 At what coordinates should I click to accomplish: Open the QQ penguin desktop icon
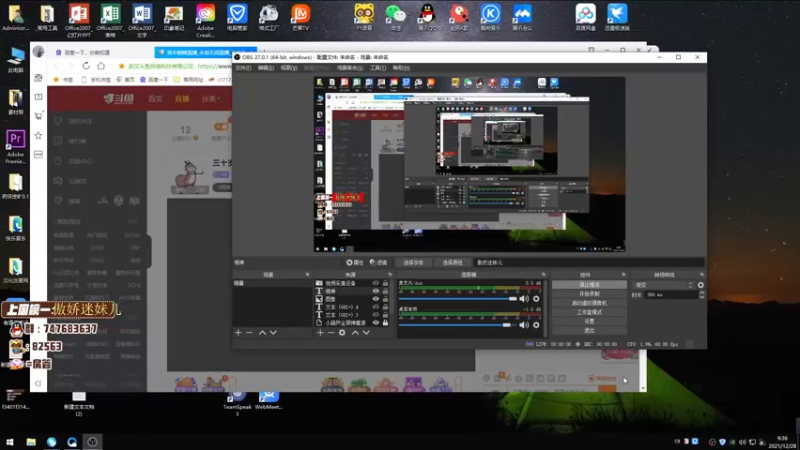click(x=427, y=18)
